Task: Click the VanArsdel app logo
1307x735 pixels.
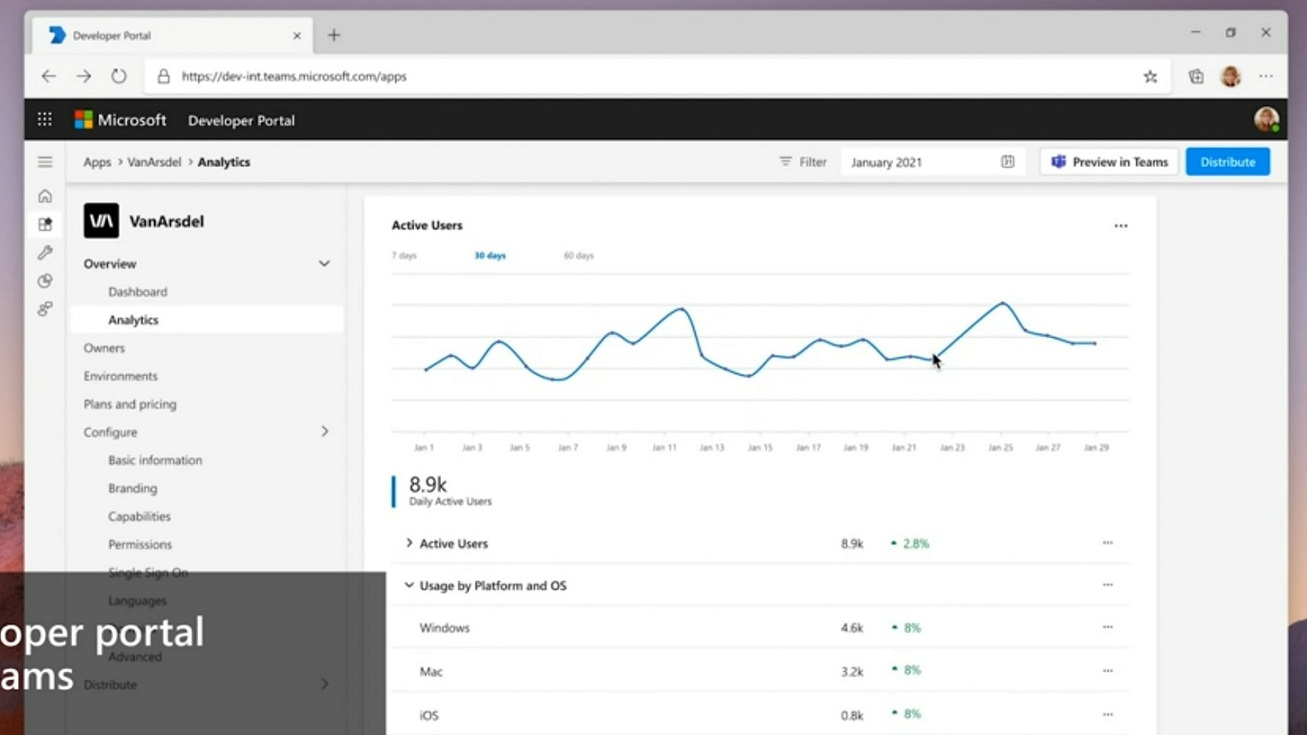Action: [x=101, y=221]
